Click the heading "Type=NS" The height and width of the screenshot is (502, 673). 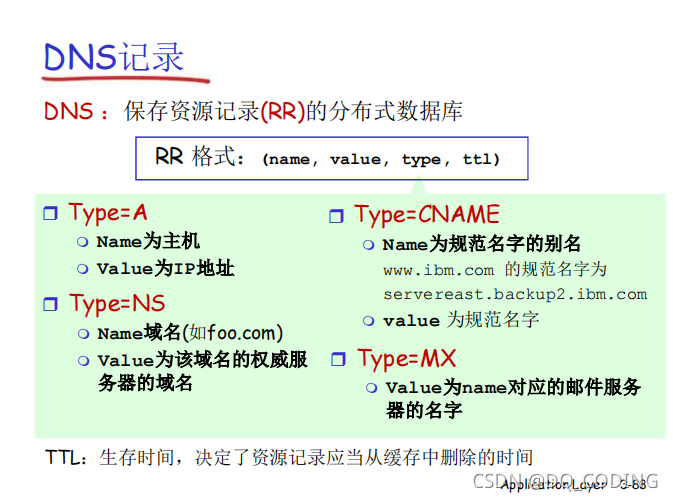[117, 304]
